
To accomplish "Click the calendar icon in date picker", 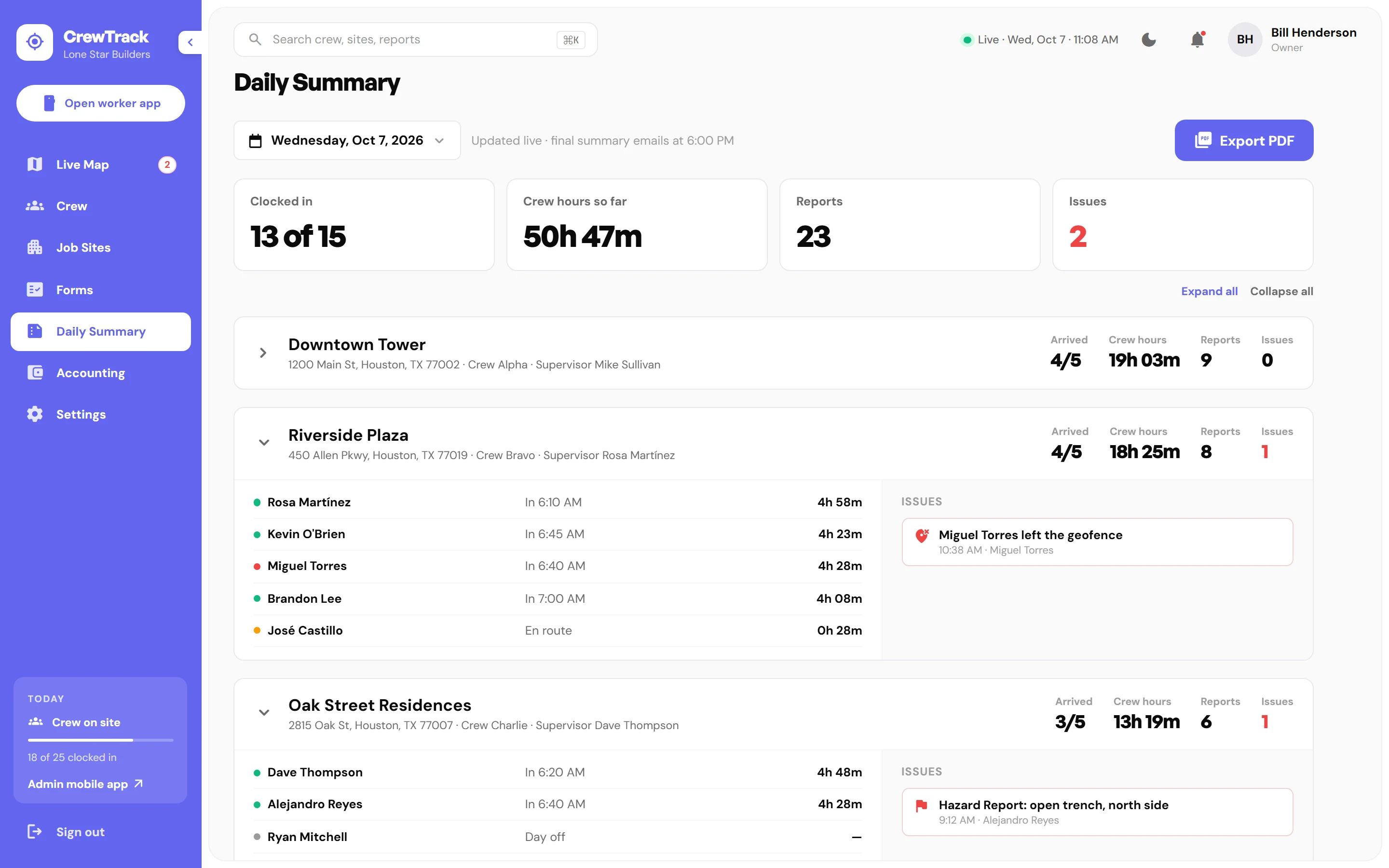I will click(256, 141).
